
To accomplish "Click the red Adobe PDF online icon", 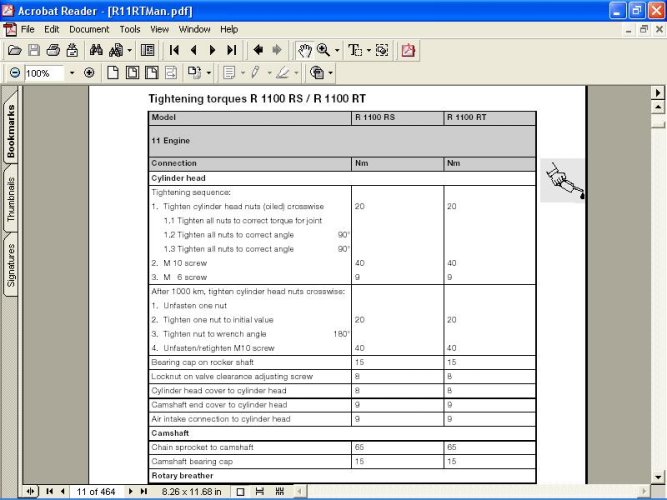I will pos(408,50).
